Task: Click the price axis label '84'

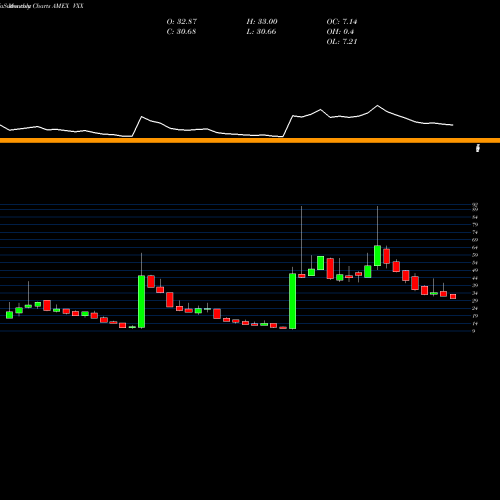Action: 475,217
